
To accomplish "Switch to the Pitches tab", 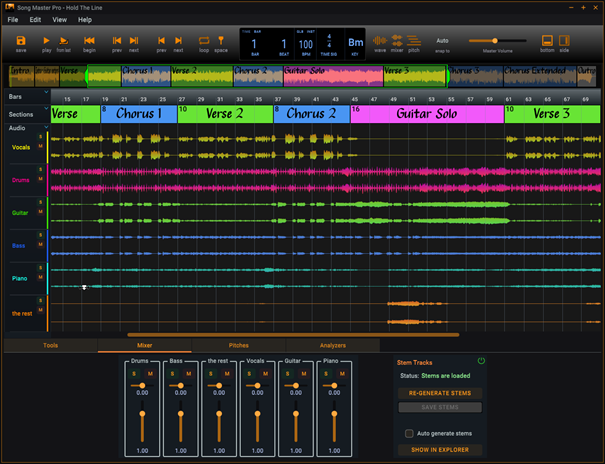I will tap(239, 345).
